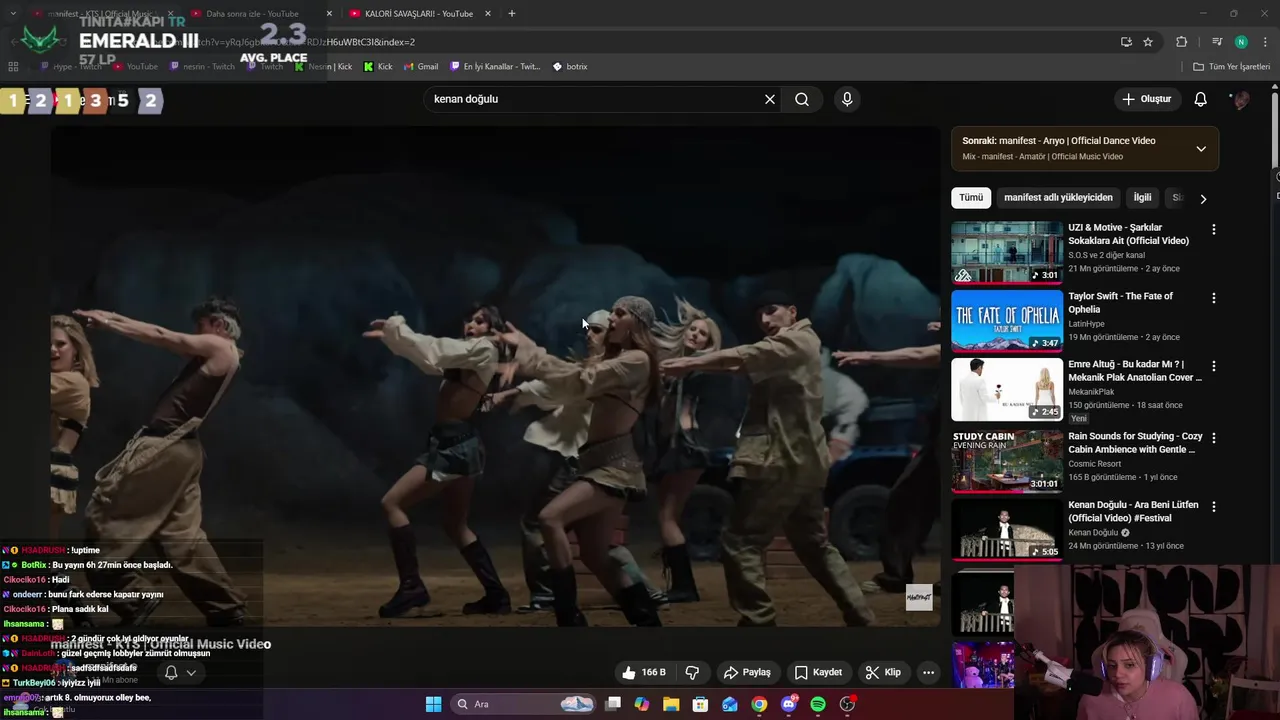Create a clip with Klip scissors button
The height and width of the screenshot is (720, 1280).
point(883,672)
